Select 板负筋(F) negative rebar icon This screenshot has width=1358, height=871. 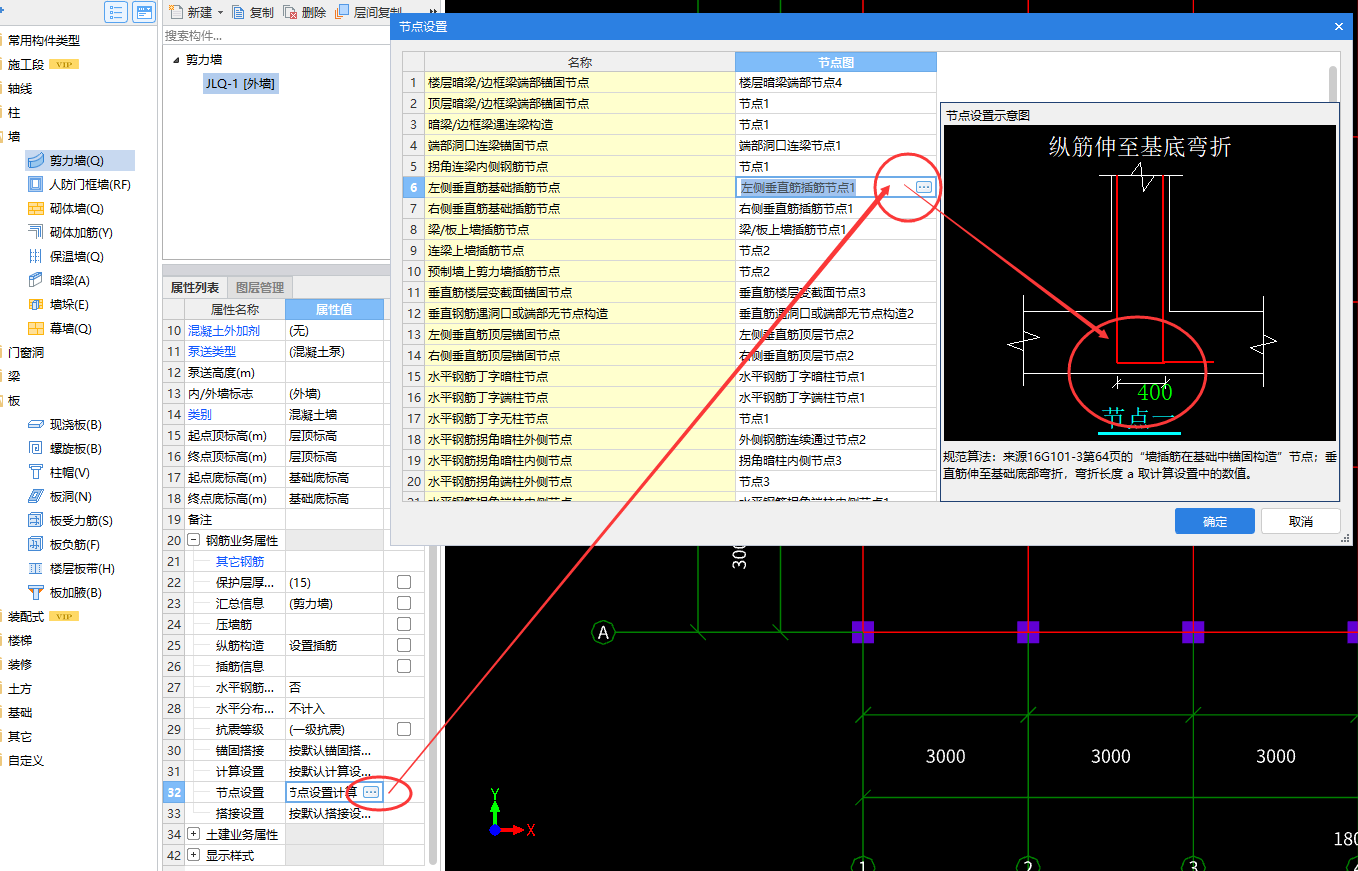tap(36, 544)
